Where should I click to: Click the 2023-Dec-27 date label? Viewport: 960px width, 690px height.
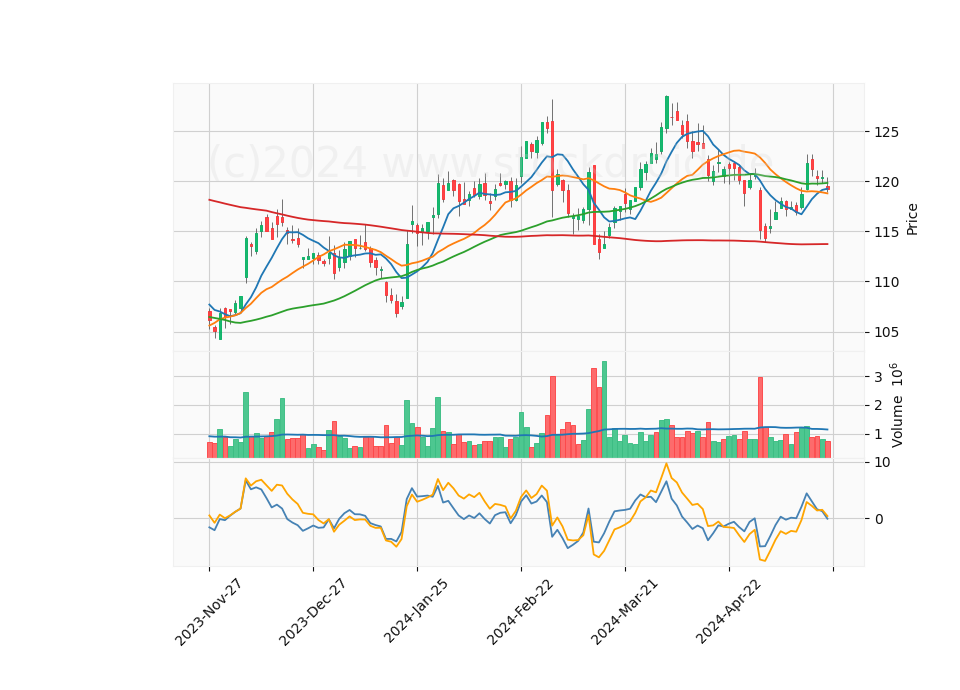click(312, 612)
